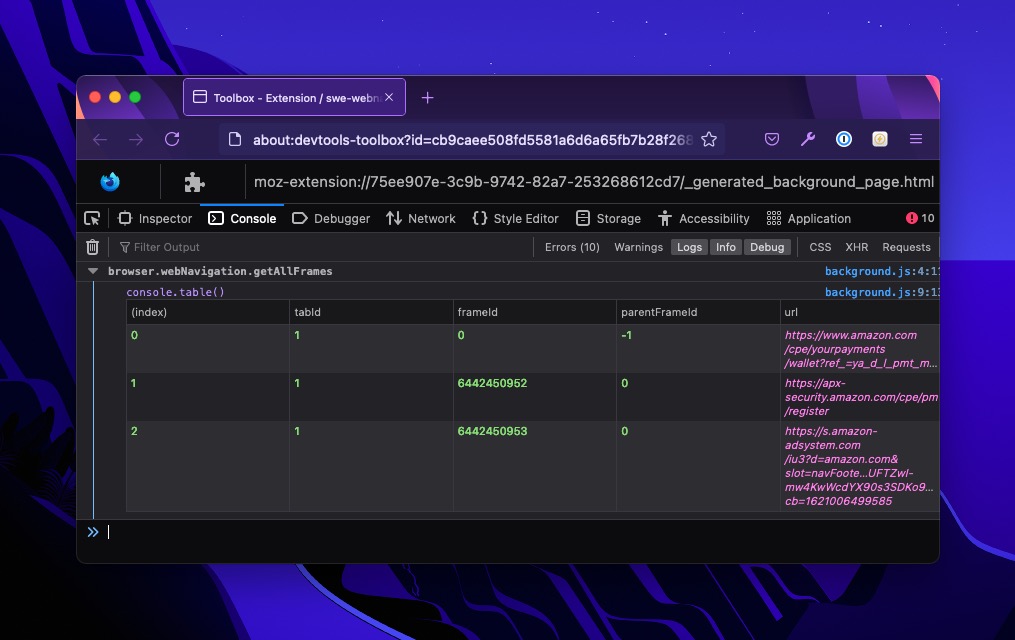Image resolution: width=1015 pixels, height=640 pixels.
Task: Select frameId value 6442450952
Action: click(x=492, y=383)
